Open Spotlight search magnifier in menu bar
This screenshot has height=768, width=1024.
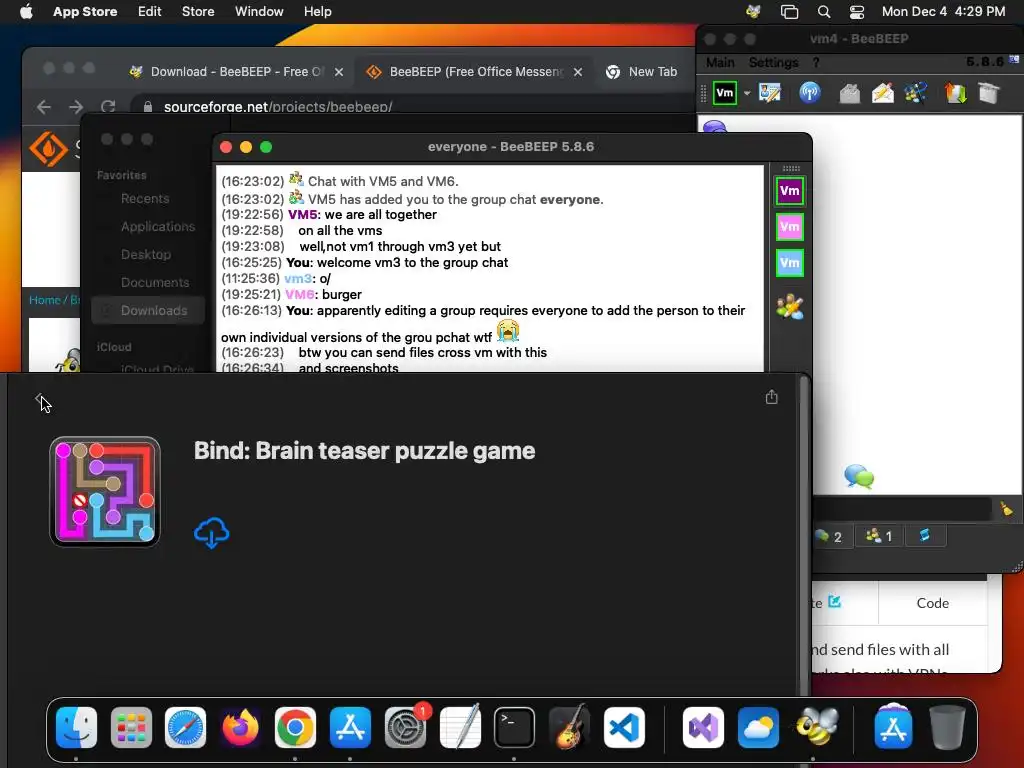[x=824, y=12]
